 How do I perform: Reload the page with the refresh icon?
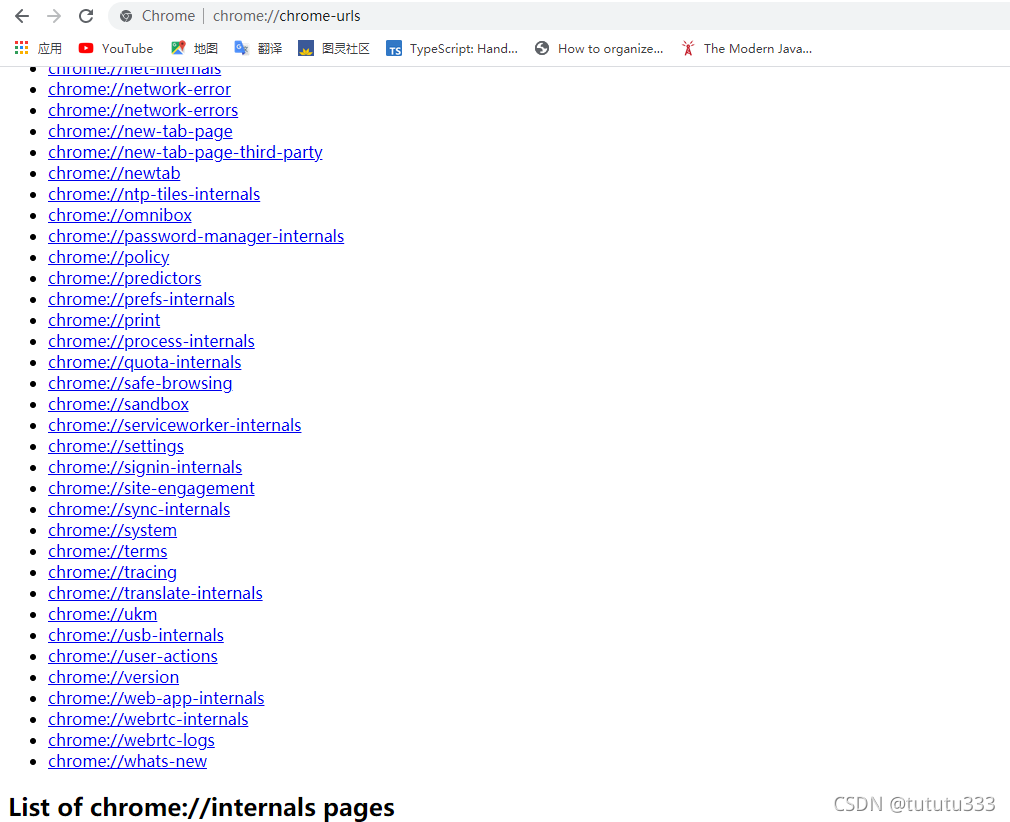tap(86, 16)
